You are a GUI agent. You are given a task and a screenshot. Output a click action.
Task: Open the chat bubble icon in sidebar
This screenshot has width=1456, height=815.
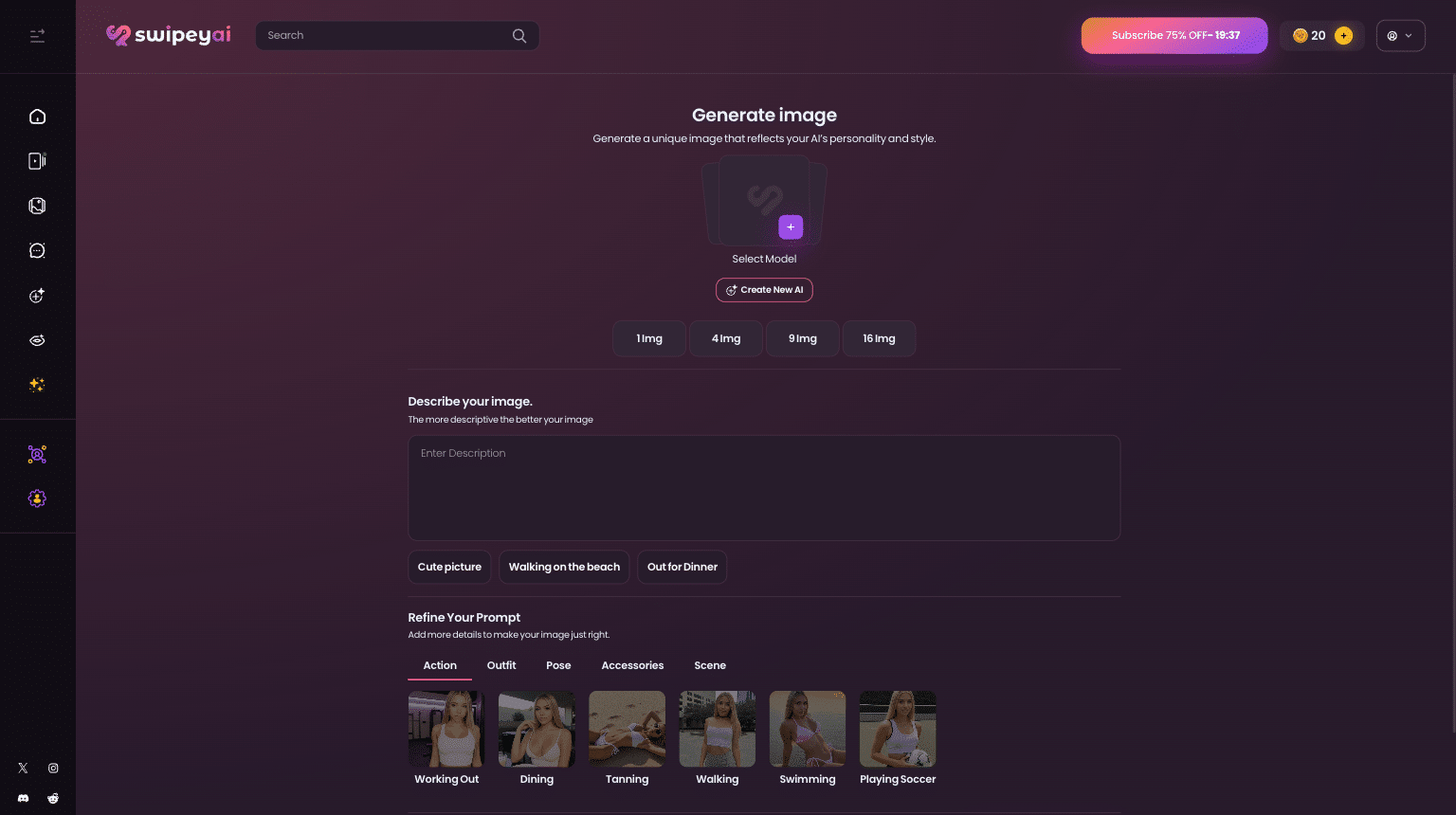pos(37,250)
